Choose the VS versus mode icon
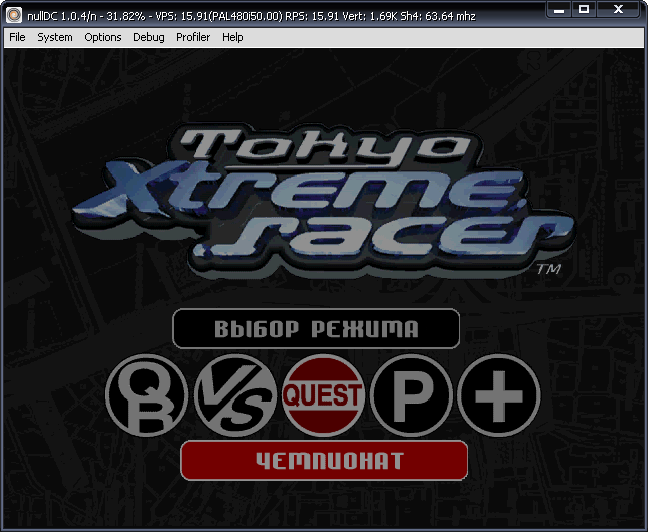The width and height of the screenshot is (648, 532). coord(236,396)
